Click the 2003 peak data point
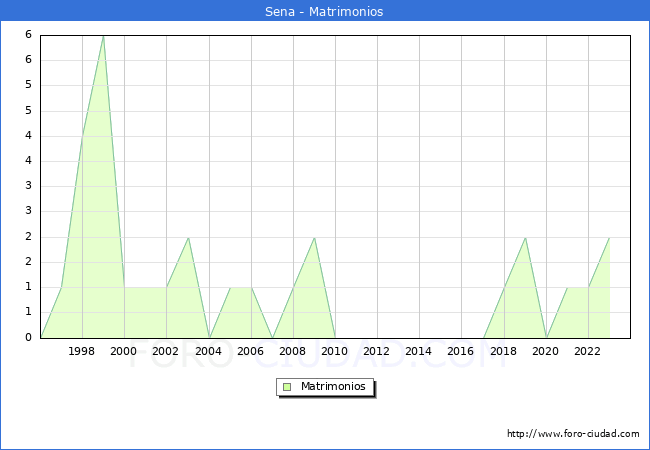Image resolution: width=650 pixels, height=450 pixels. pos(189,237)
